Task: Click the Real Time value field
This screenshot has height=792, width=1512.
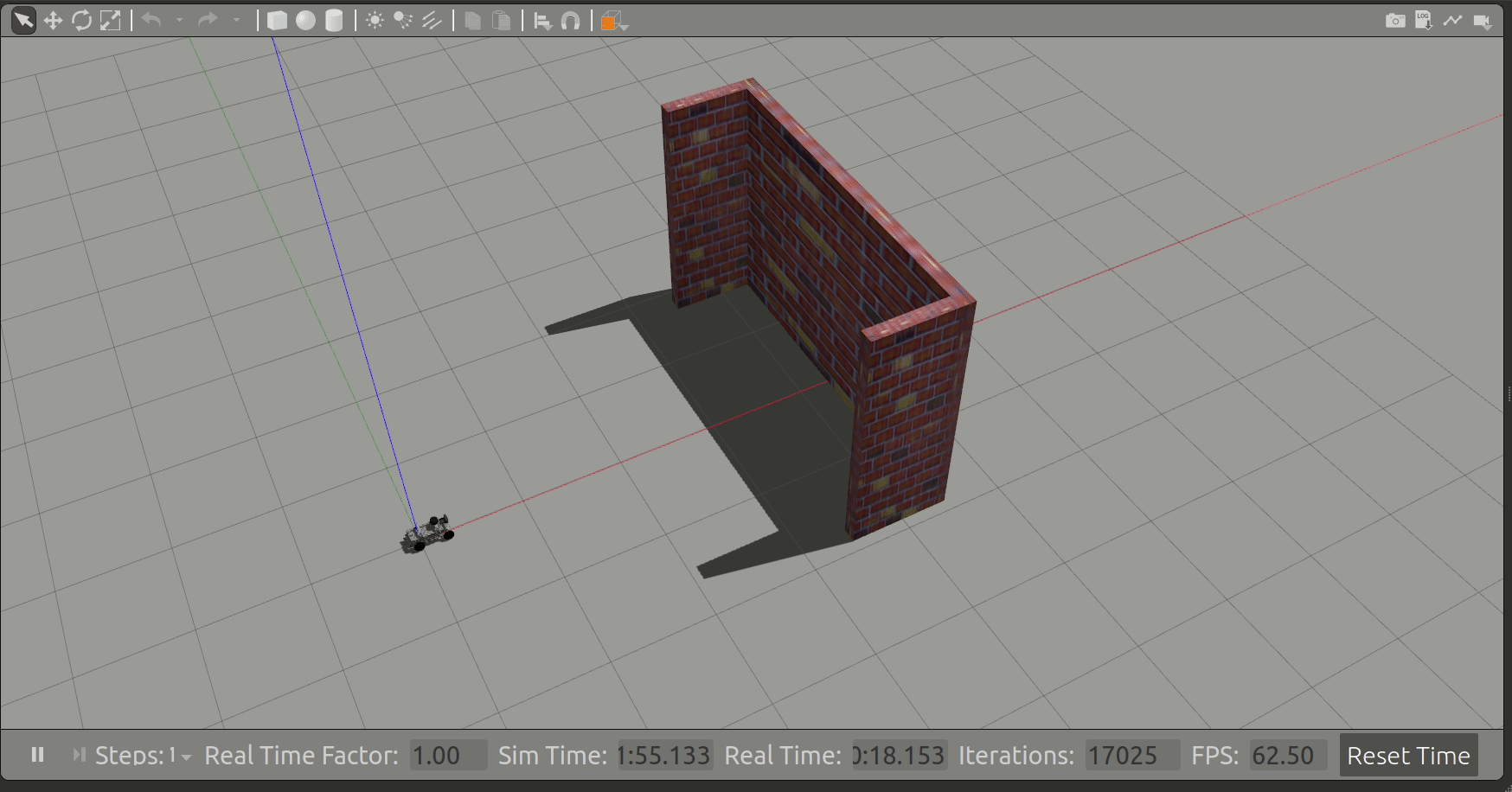Action: (x=900, y=755)
